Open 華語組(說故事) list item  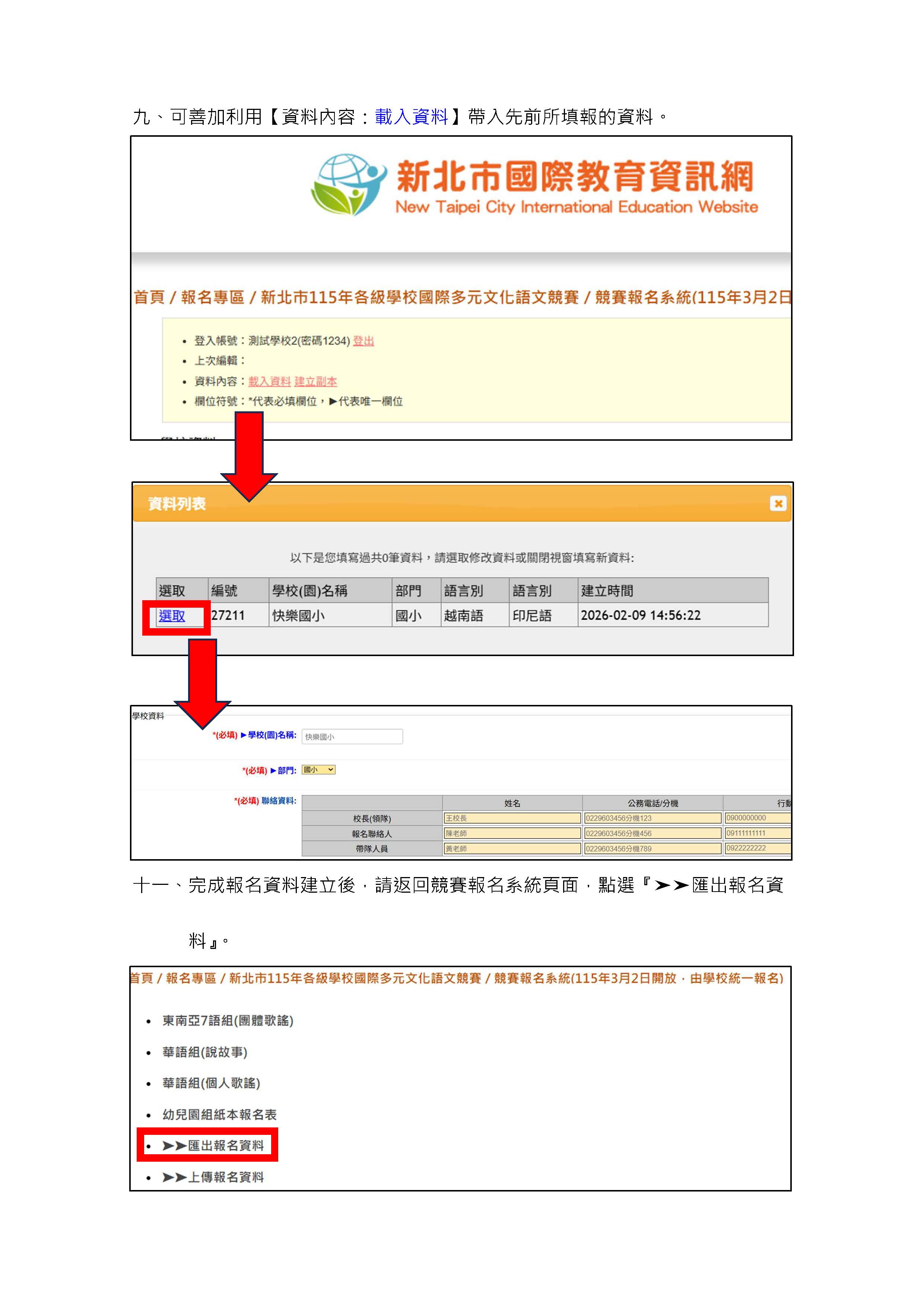(x=205, y=1052)
